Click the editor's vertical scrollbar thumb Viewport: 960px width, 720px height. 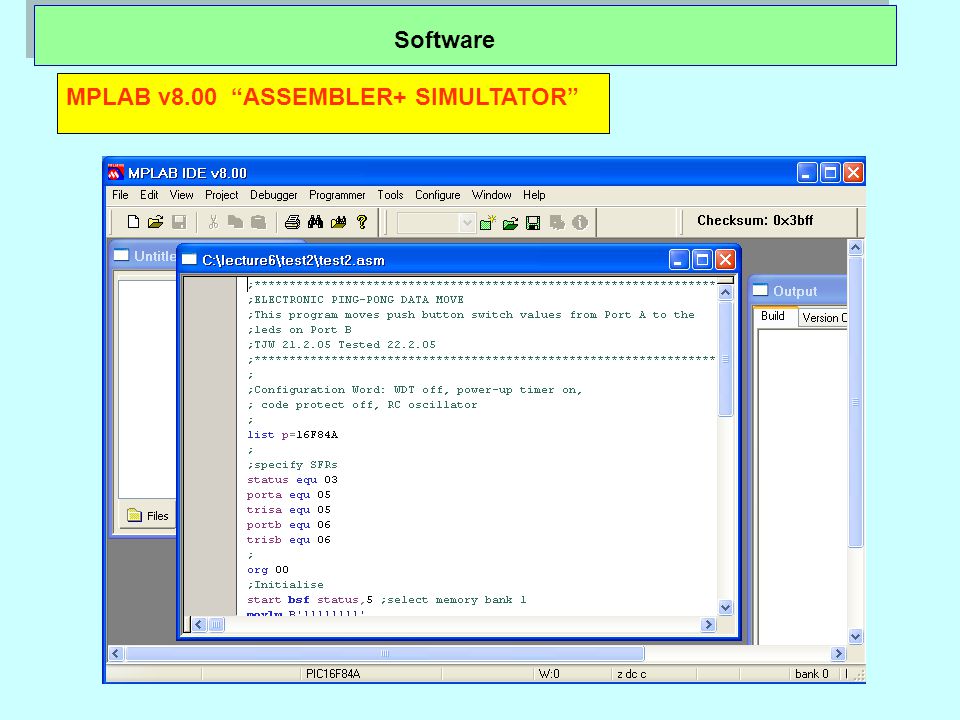726,359
